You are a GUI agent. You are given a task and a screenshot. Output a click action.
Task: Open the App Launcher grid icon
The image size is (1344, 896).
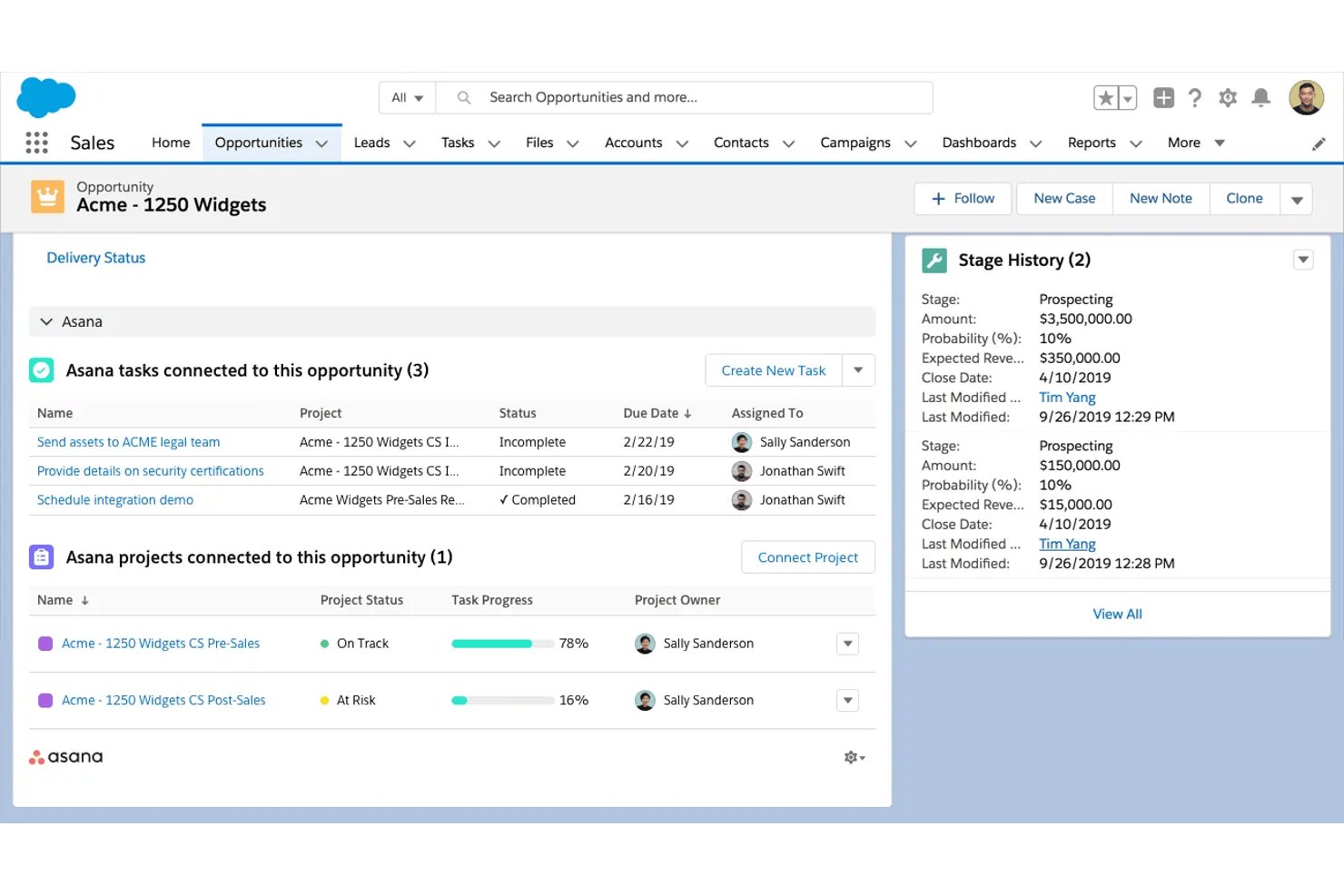[36, 143]
